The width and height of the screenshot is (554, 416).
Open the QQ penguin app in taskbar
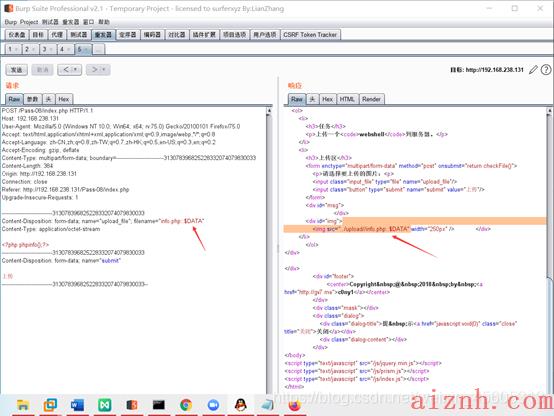coord(240,405)
